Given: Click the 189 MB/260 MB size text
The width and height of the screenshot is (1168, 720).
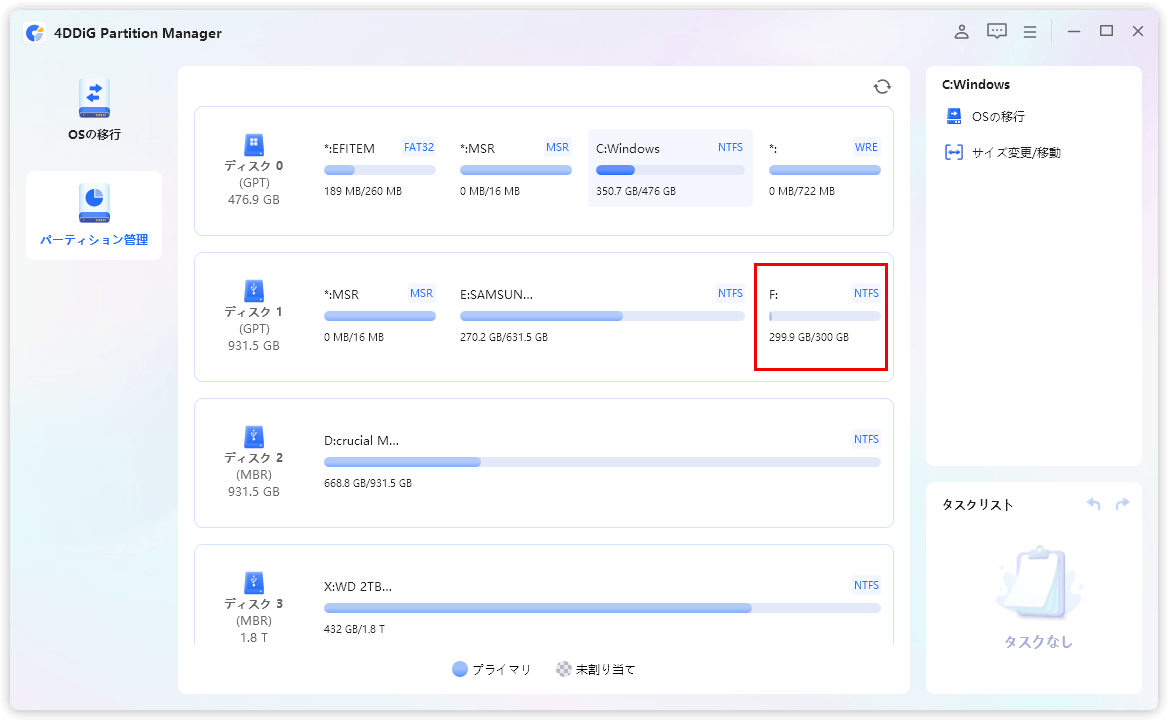Looking at the screenshot, I should 363,191.
